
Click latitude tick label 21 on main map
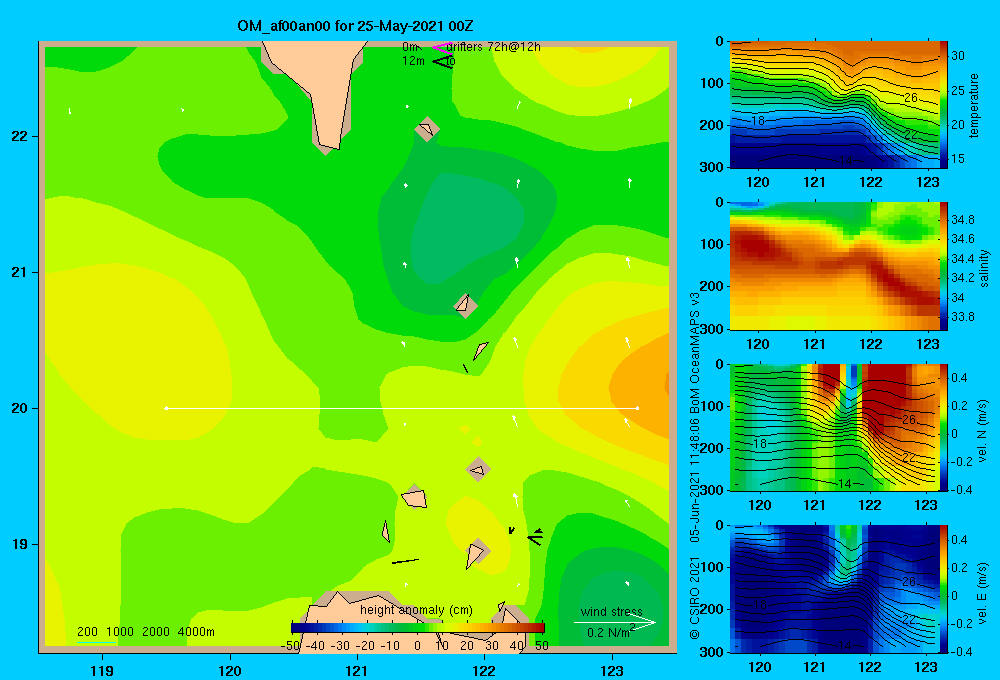coord(19,272)
